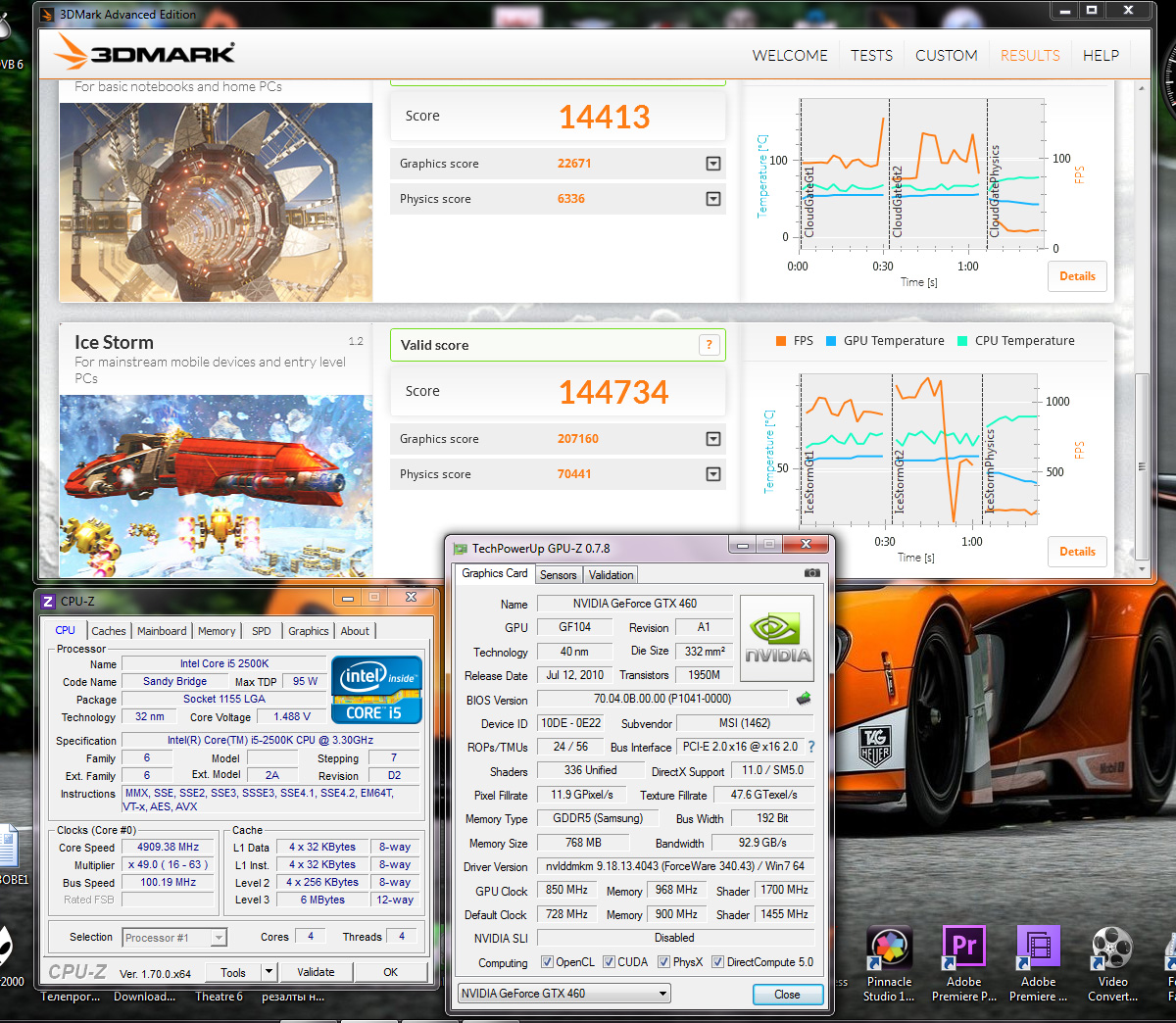Click the Bus Interface question mark in GPU-Z
Screen dimensions: 1176x1023
tap(811, 747)
